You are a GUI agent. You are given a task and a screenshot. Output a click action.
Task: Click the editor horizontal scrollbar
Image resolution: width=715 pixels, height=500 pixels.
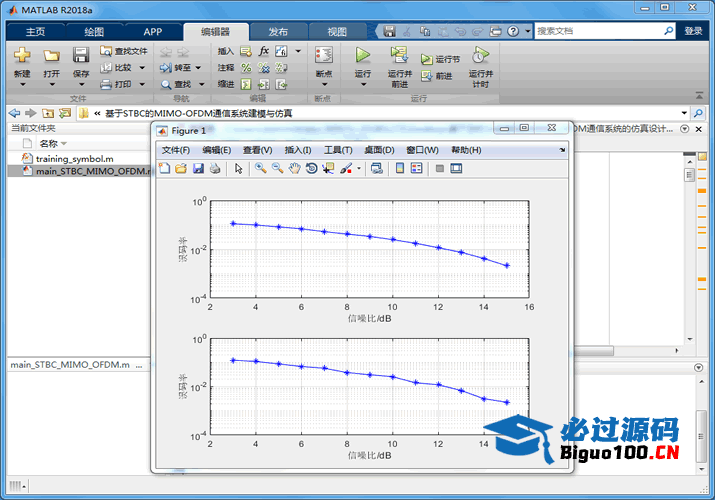593,351
